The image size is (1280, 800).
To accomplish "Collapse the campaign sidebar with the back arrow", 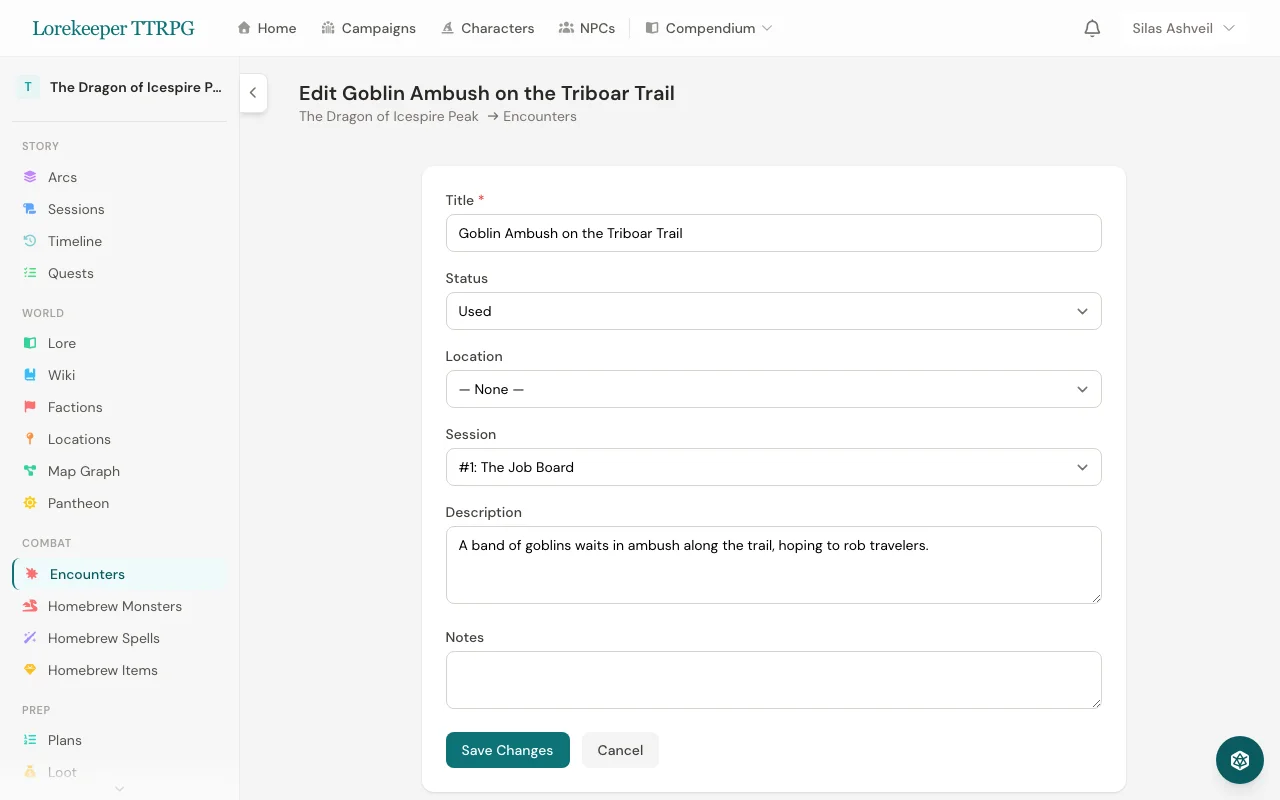I will [x=253, y=93].
